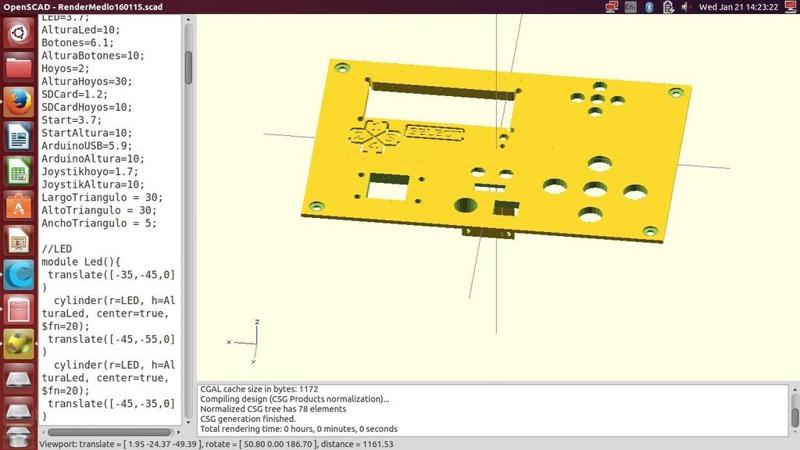The width and height of the screenshot is (800, 450).
Task: Open the Files manager from launcher
Action: coord(18,67)
